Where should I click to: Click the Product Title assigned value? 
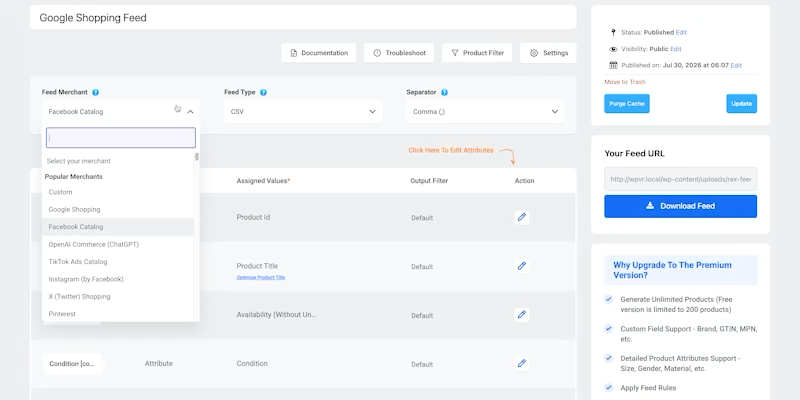pyautogui.click(x=257, y=266)
